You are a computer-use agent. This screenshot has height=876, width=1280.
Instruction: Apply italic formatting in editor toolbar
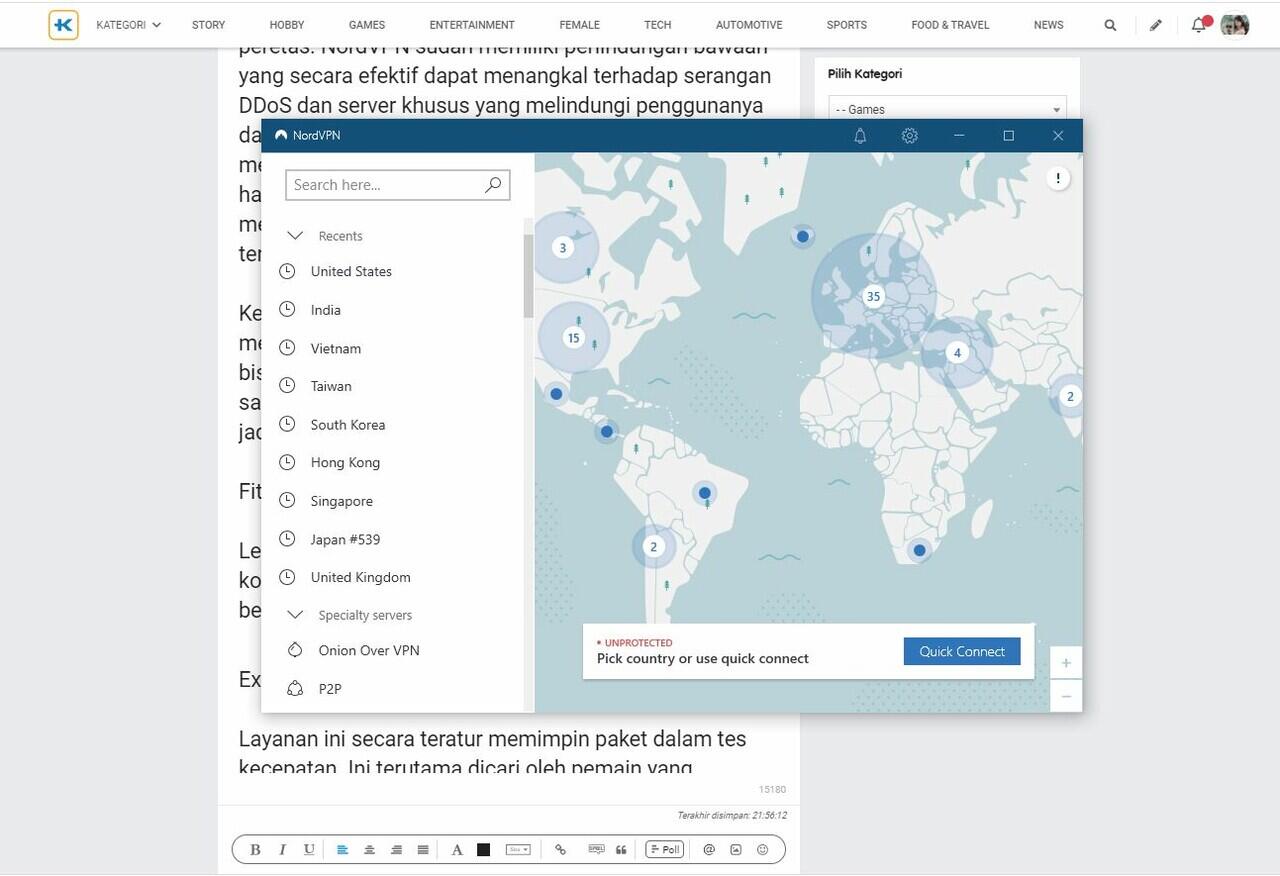(x=282, y=850)
